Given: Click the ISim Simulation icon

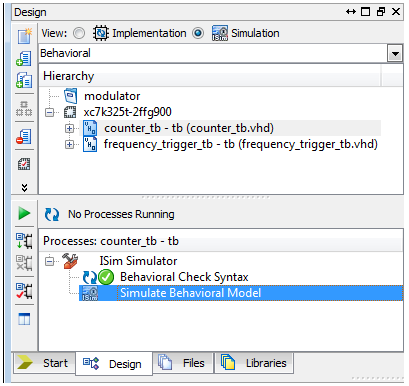Looking at the screenshot, I should coord(220,33).
